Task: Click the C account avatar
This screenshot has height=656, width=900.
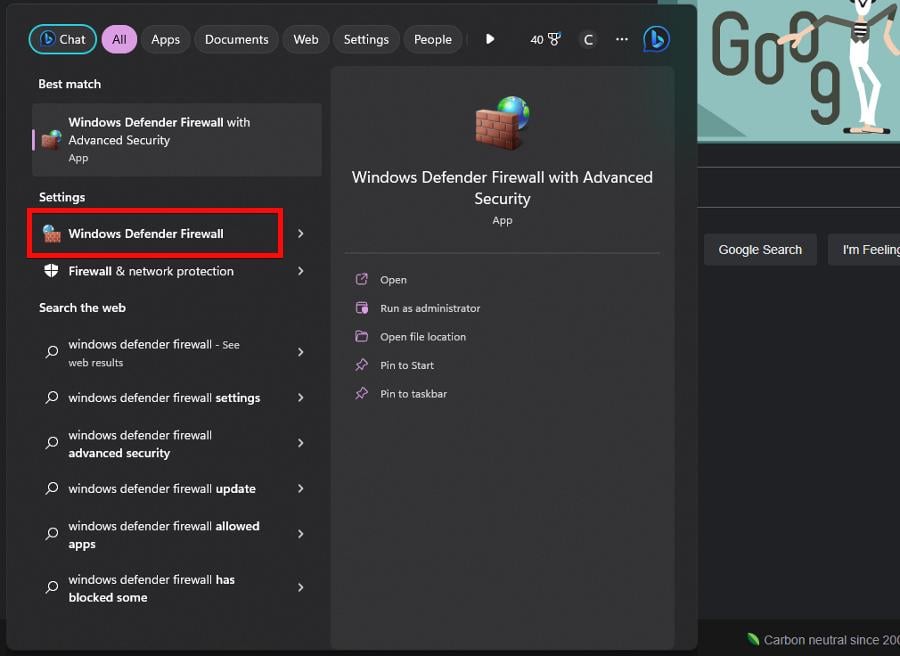Action: (588, 40)
